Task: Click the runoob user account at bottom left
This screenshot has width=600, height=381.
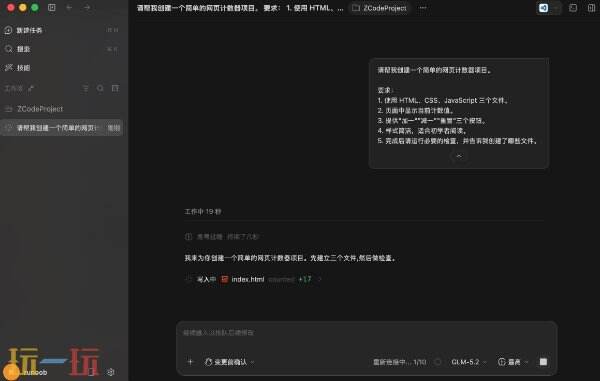Action: [x=27, y=372]
